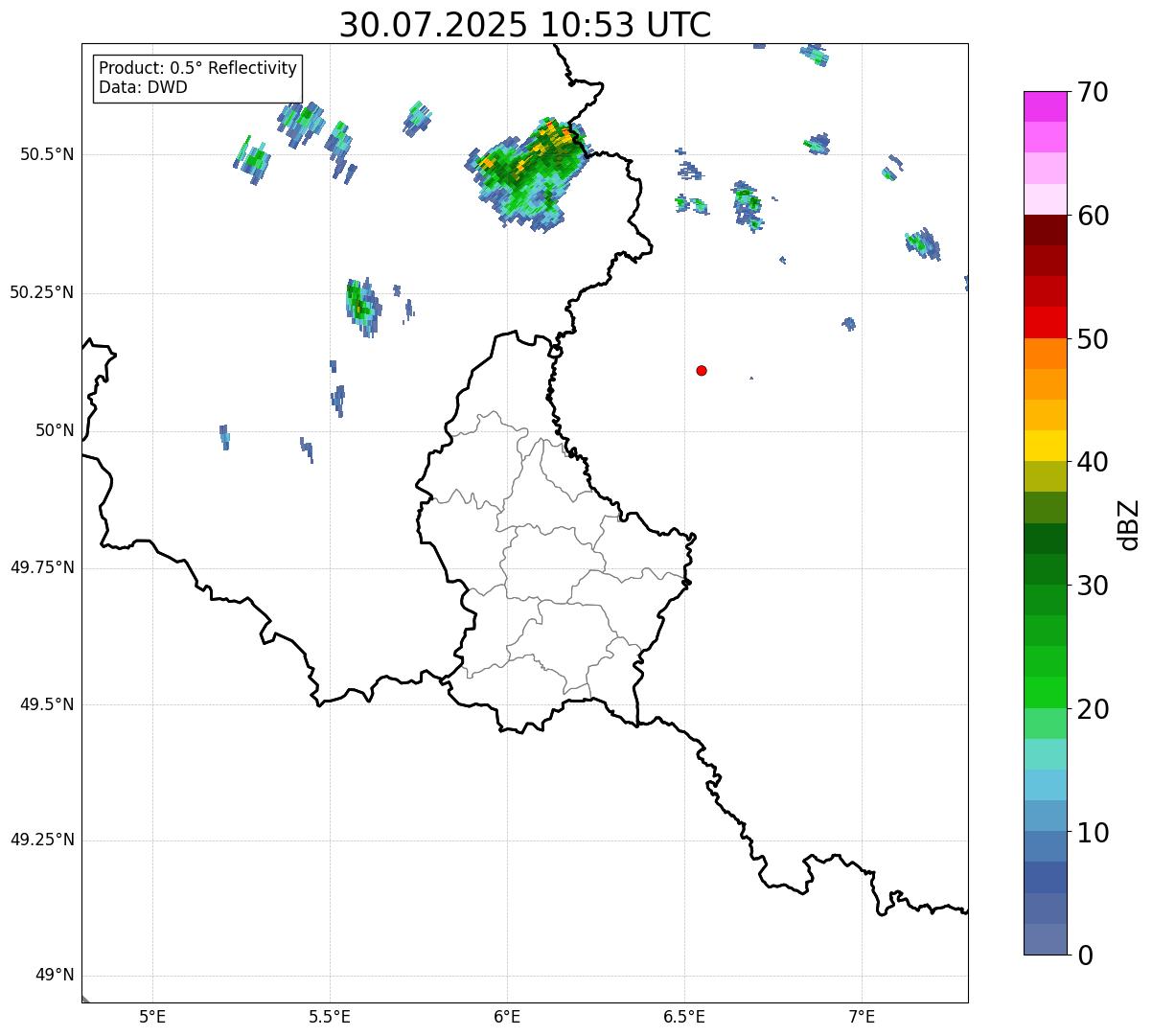This screenshot has height=1036, width=1152.
Task: Click latitude label 50.25°N
Action: (42, 292)
